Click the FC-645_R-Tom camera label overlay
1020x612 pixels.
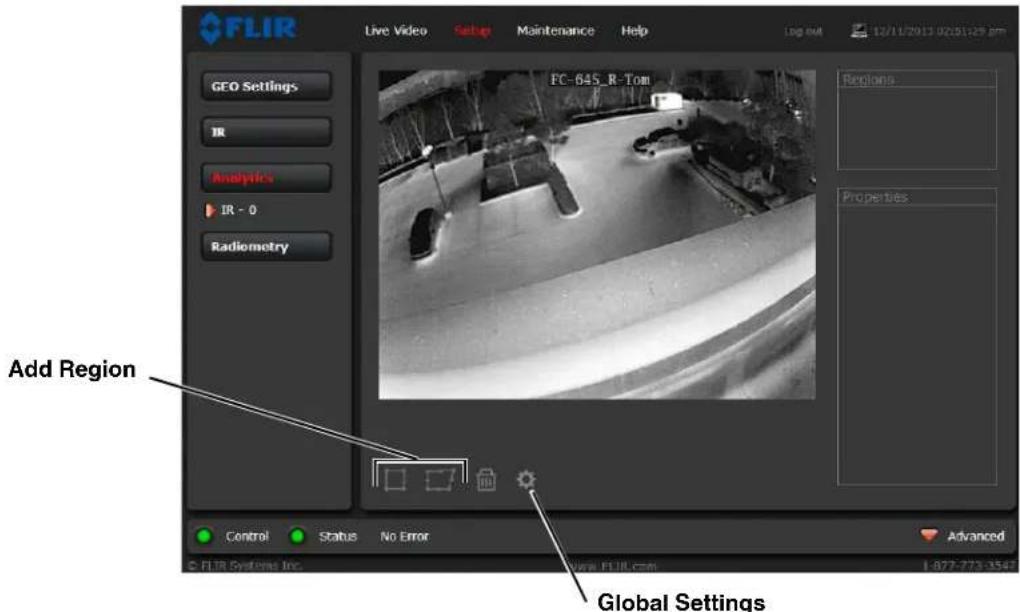pyautogui.click(x=600, y=80)
